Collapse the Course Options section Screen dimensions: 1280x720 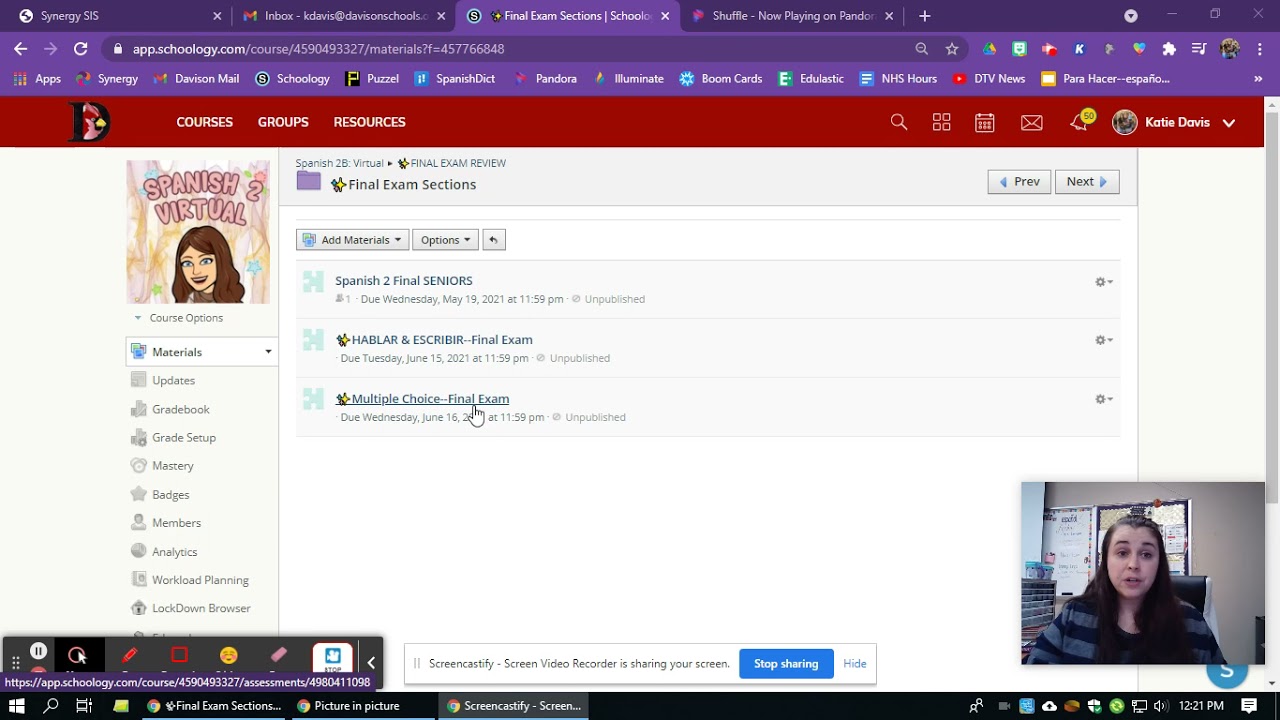click(179, 318)
